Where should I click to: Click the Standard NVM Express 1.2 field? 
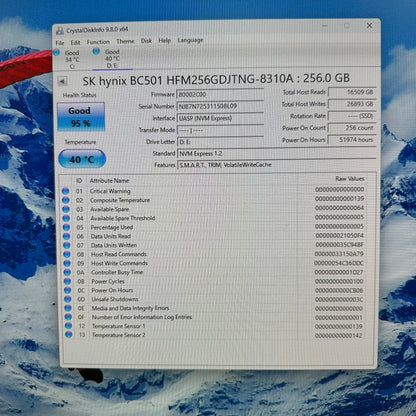pos(277,153)
